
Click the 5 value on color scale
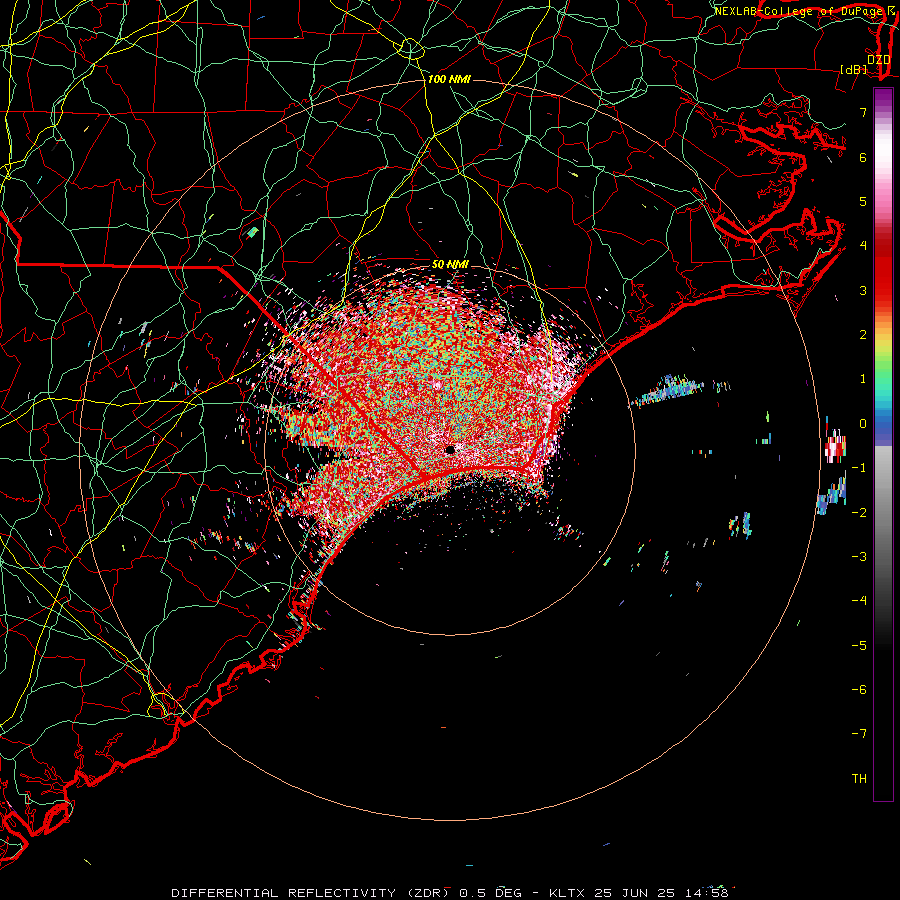[x=863, y=201]
